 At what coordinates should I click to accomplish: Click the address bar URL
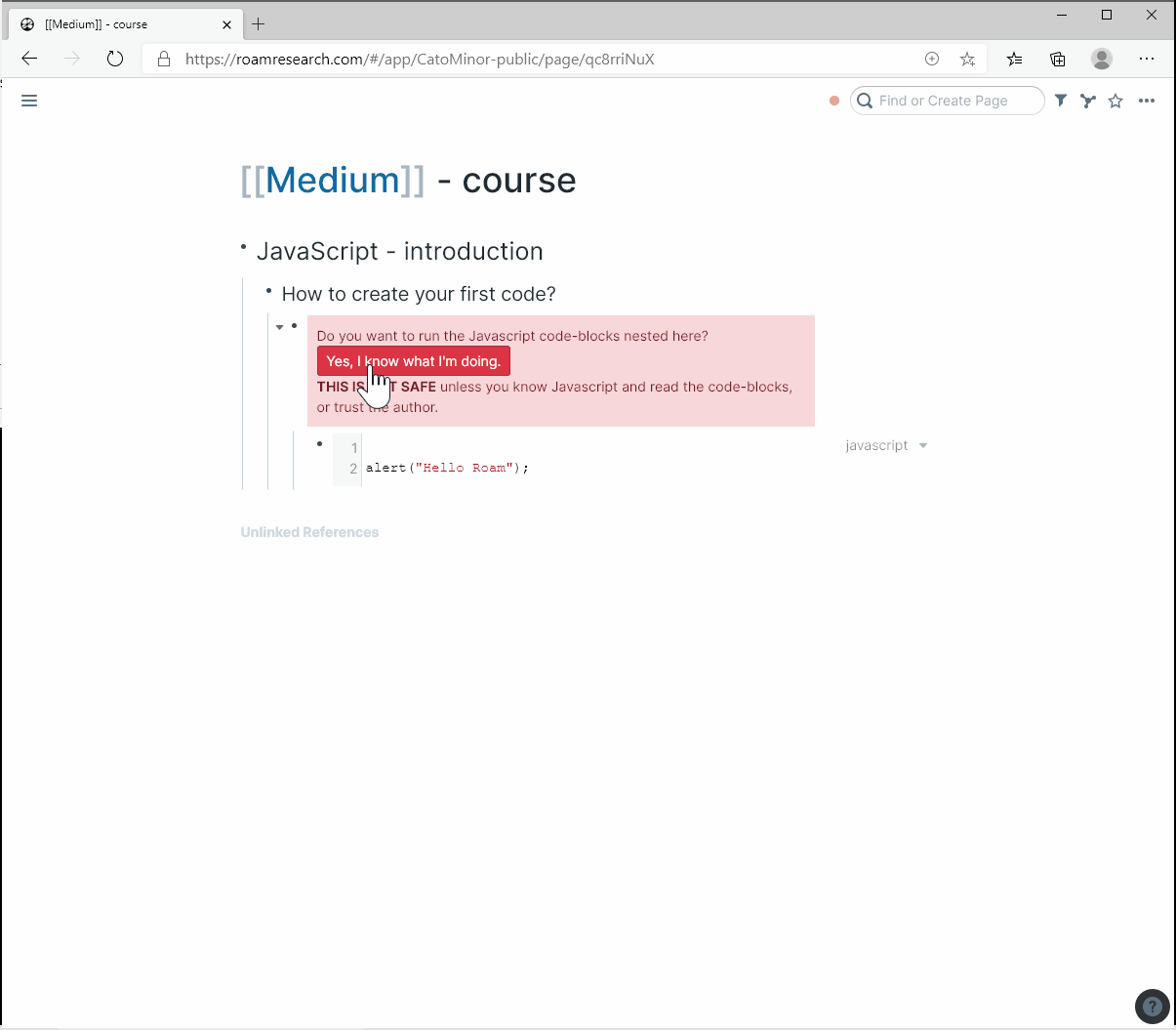(x=420, y=59)
